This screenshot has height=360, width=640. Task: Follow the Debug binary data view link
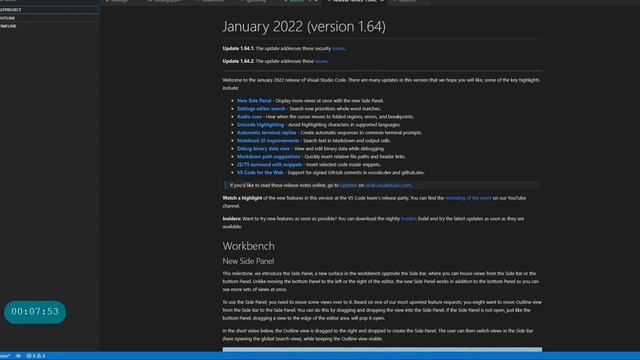[263, 149]
